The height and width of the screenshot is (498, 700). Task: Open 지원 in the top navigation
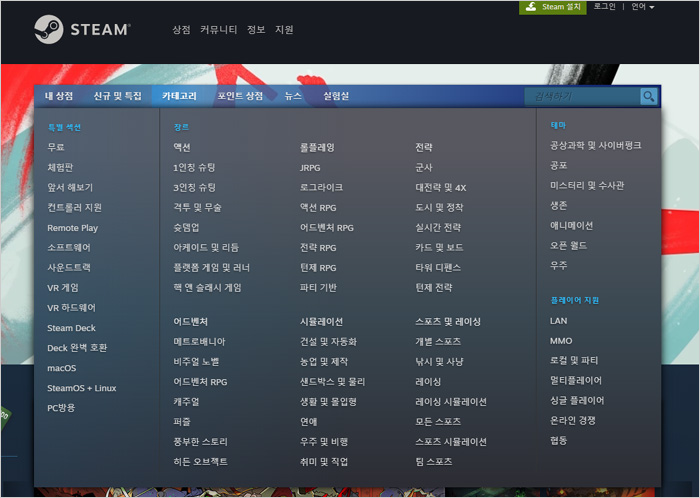pyautogui.click(x=284, y=30)
